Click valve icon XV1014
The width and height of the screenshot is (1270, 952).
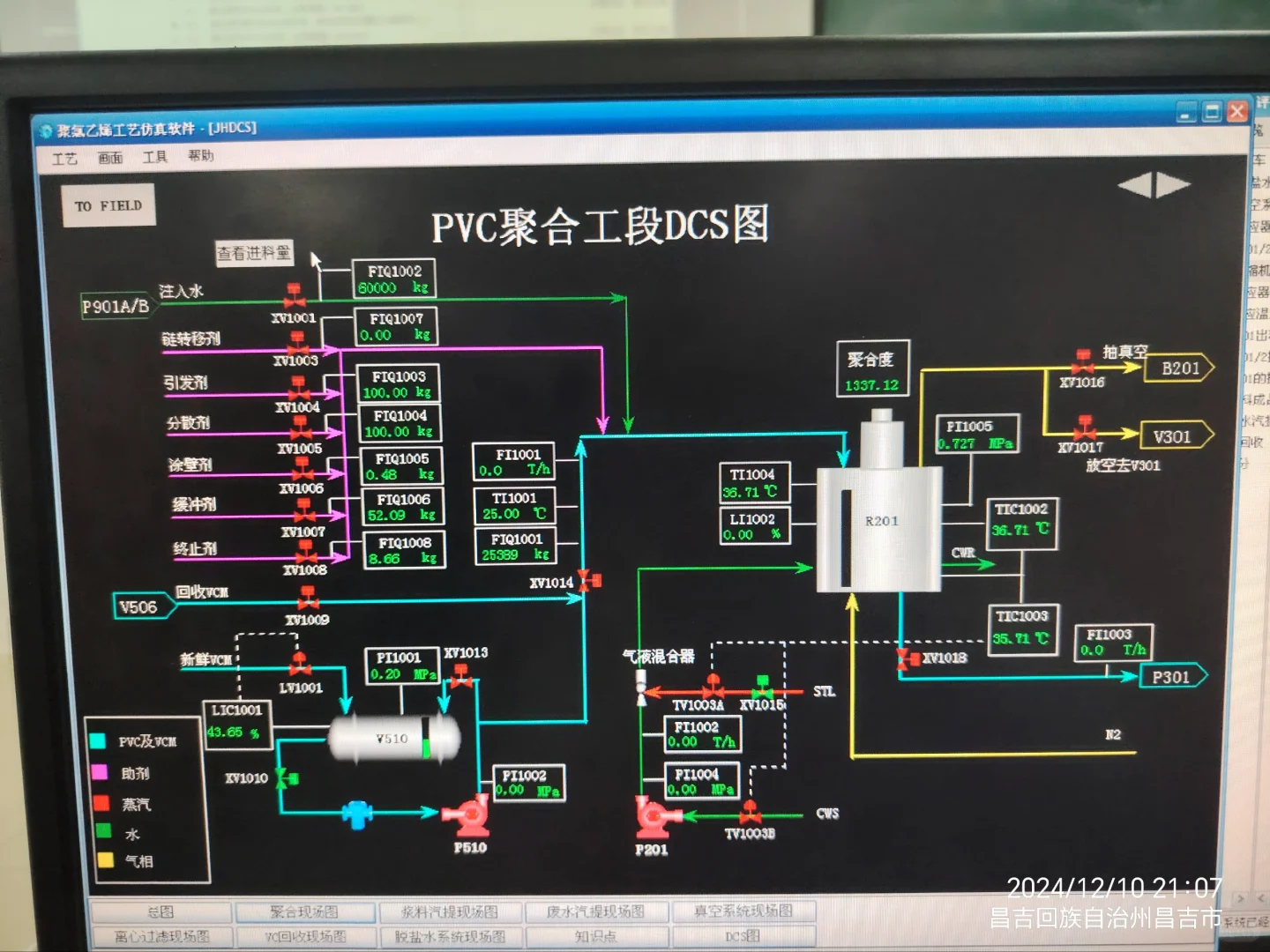pyautogui.click(x=582, y=582)
